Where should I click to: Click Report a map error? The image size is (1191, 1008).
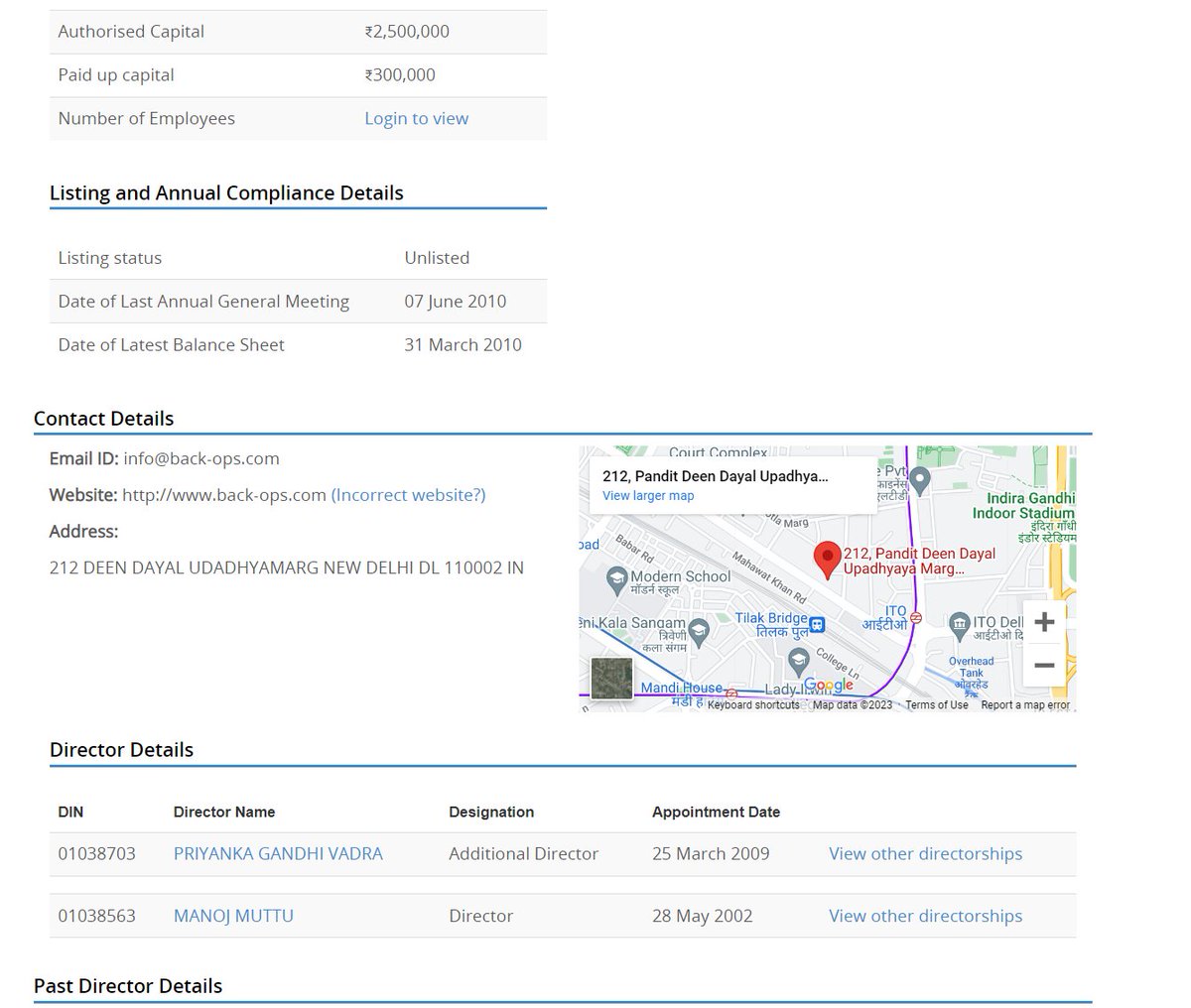(1025, 705)
